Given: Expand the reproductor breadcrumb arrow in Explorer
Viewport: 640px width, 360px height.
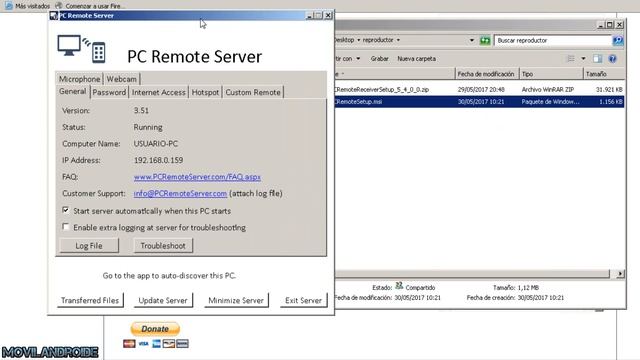Looking at the screenshot, I should tap(398, 40).
